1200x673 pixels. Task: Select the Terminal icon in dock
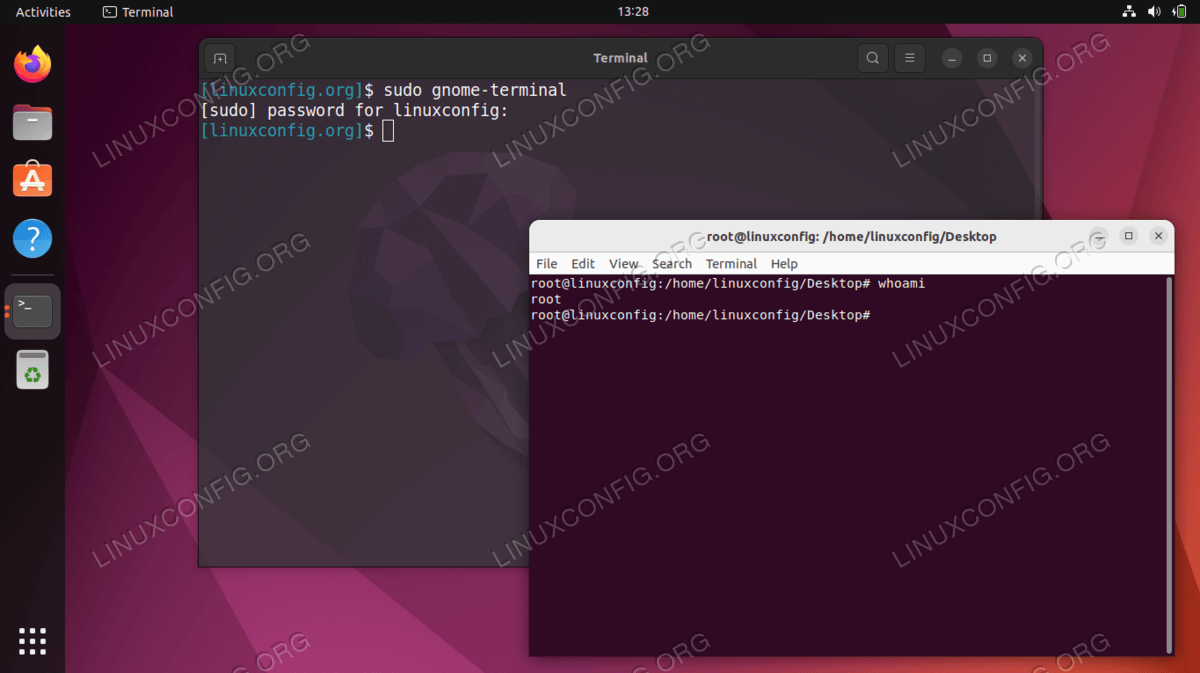point(32,311)
